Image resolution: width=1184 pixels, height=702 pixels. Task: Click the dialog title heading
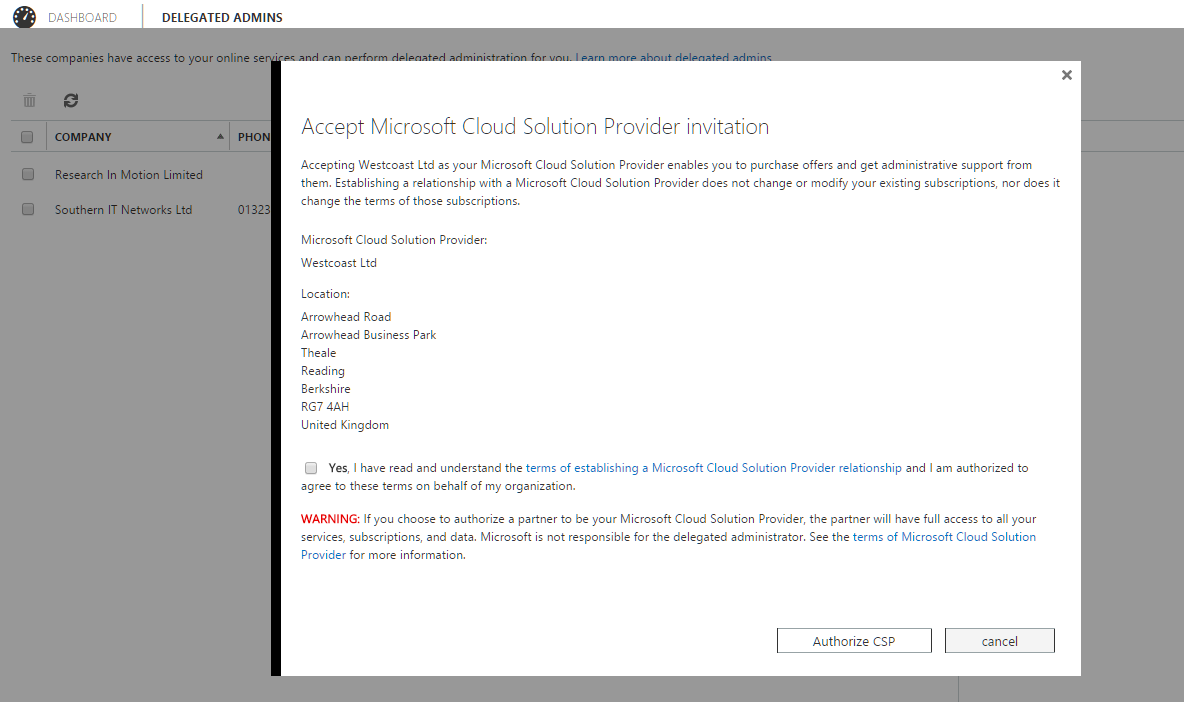pyautogui.click(x=535, y=127)
